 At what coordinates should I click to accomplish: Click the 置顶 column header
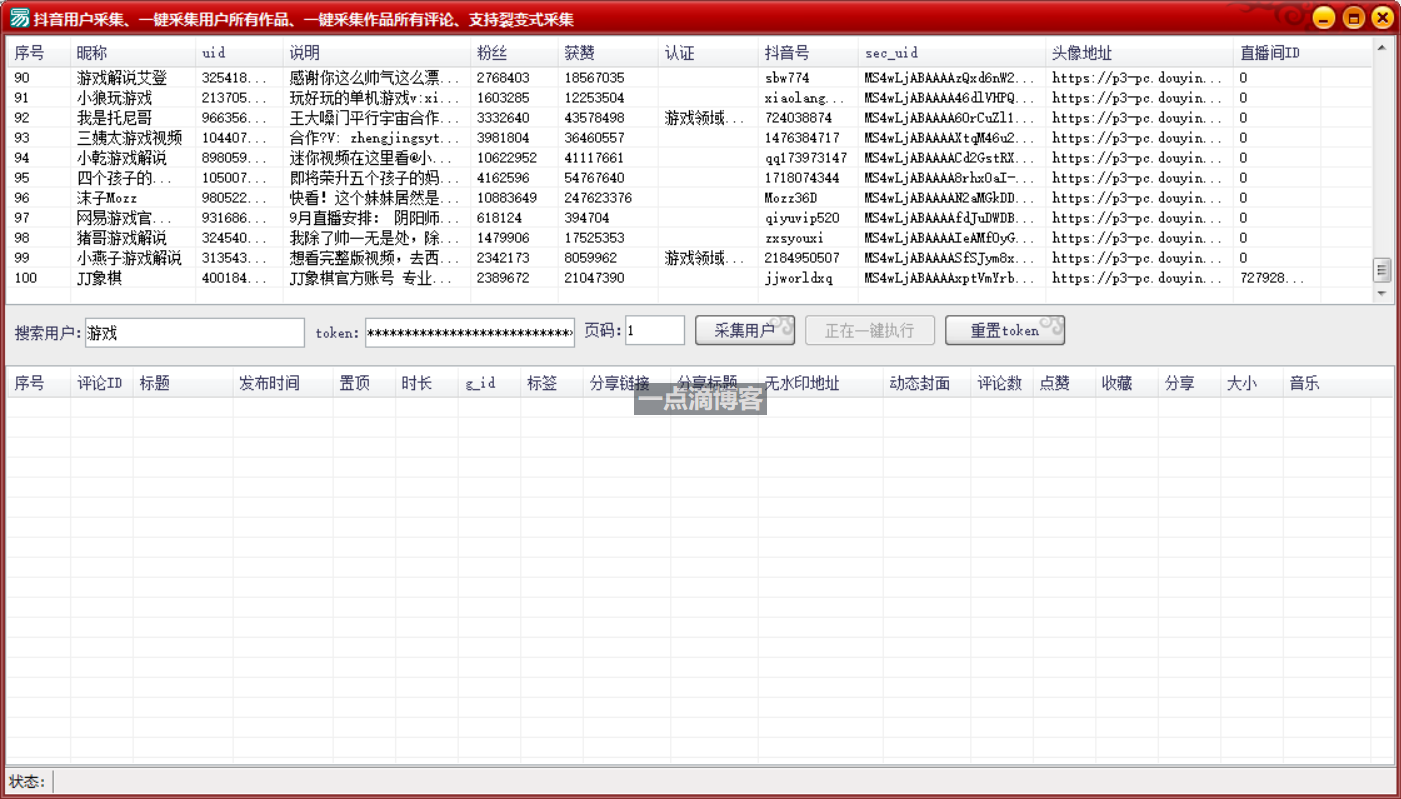[x=364, y=383]
